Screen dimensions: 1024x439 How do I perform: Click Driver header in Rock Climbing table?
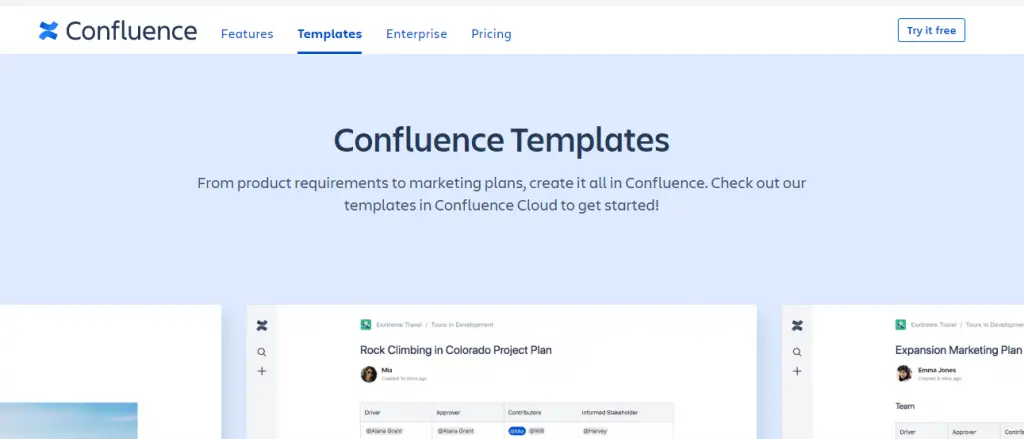tap(374, 413)
